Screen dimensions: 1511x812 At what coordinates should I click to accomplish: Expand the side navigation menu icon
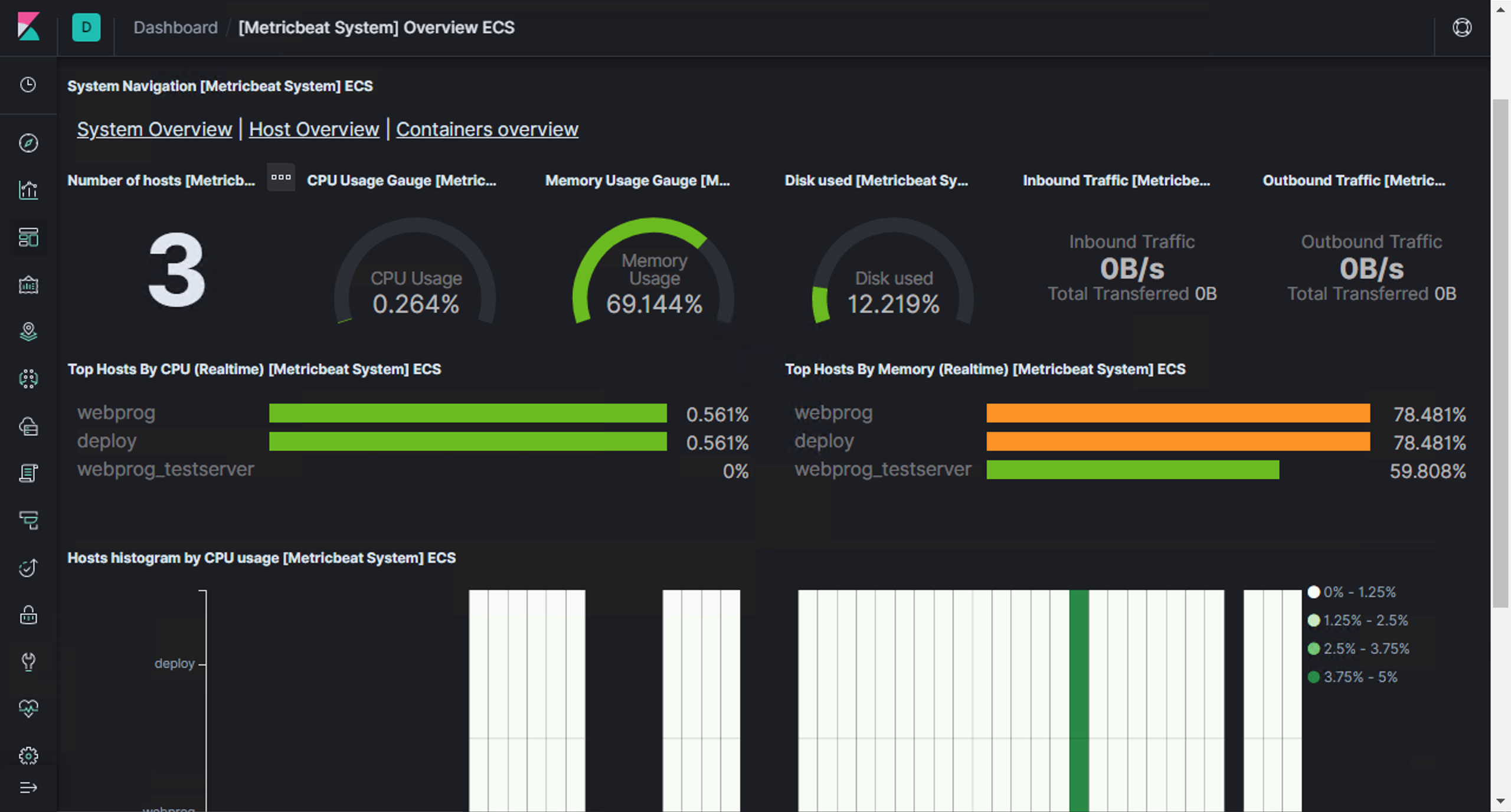point(28,788)
